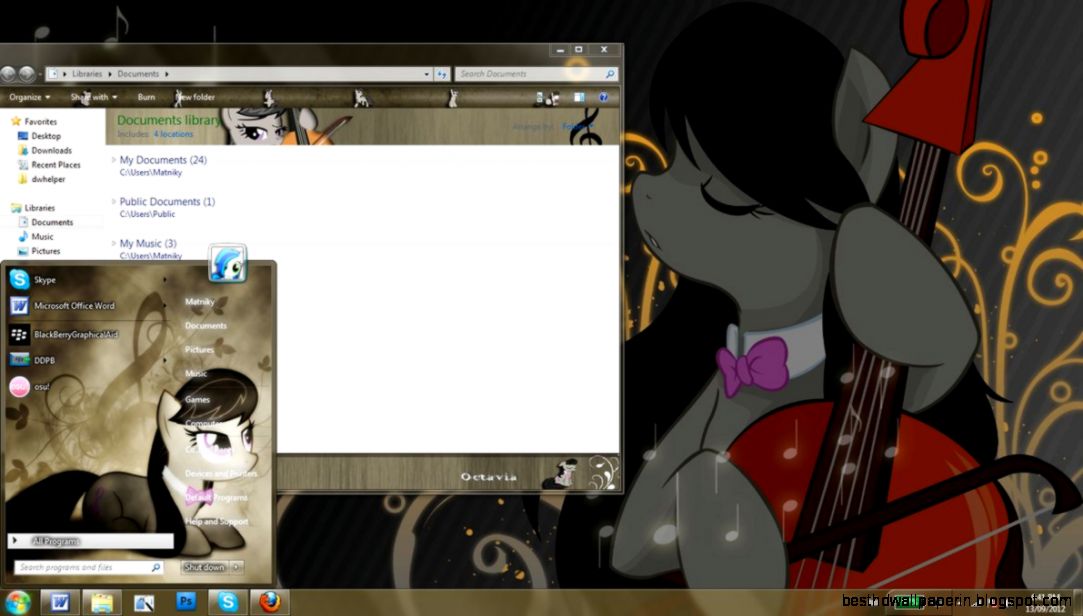Launch Microsoft Office Word from the Start menu
The height and width of the screenshot is (616, 1083).
point(75,305)
